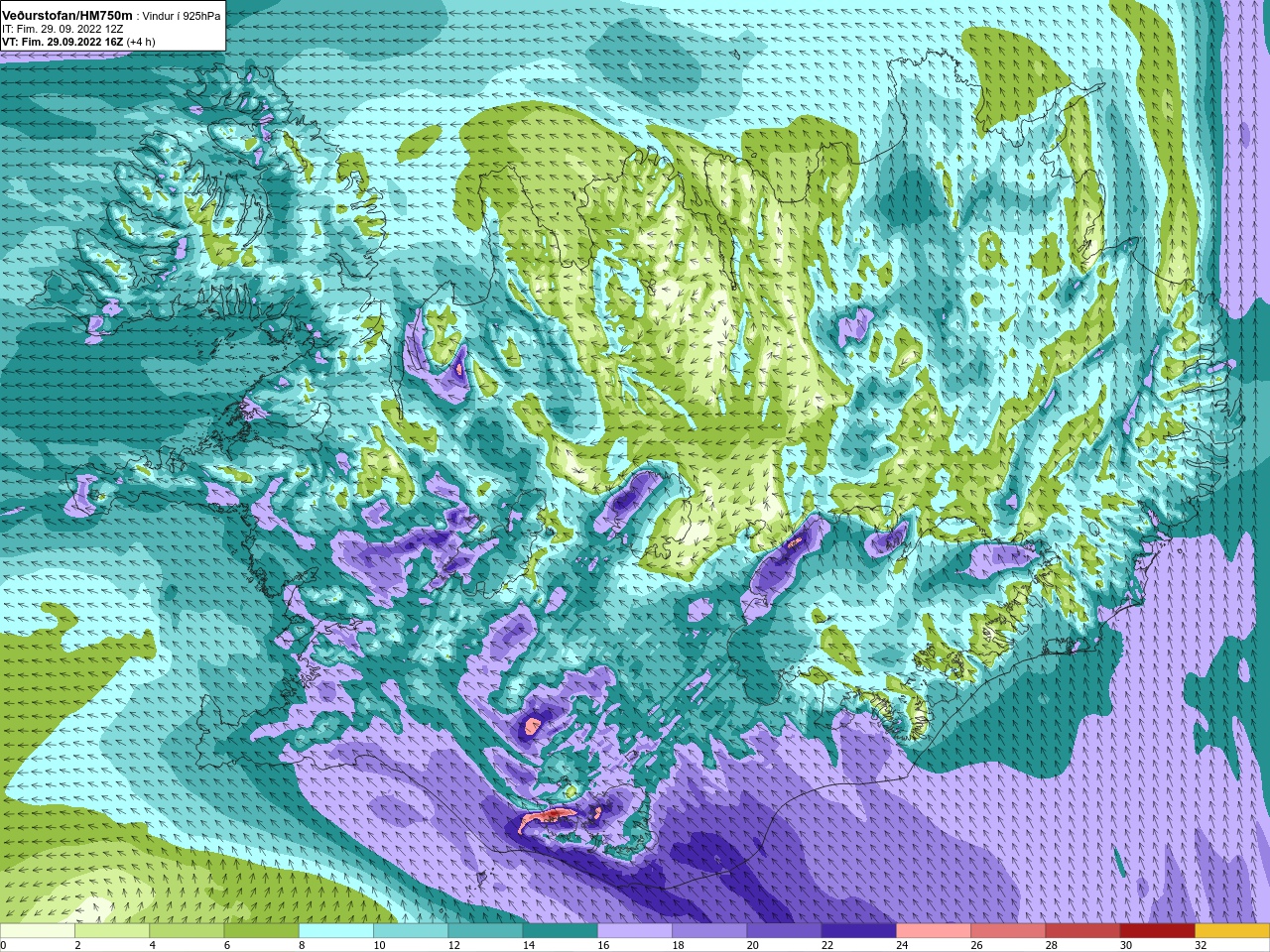1270x952 pixels.
Task: Pick the dark indigo 22–24 legend swatch
Action: pos(858,931)
